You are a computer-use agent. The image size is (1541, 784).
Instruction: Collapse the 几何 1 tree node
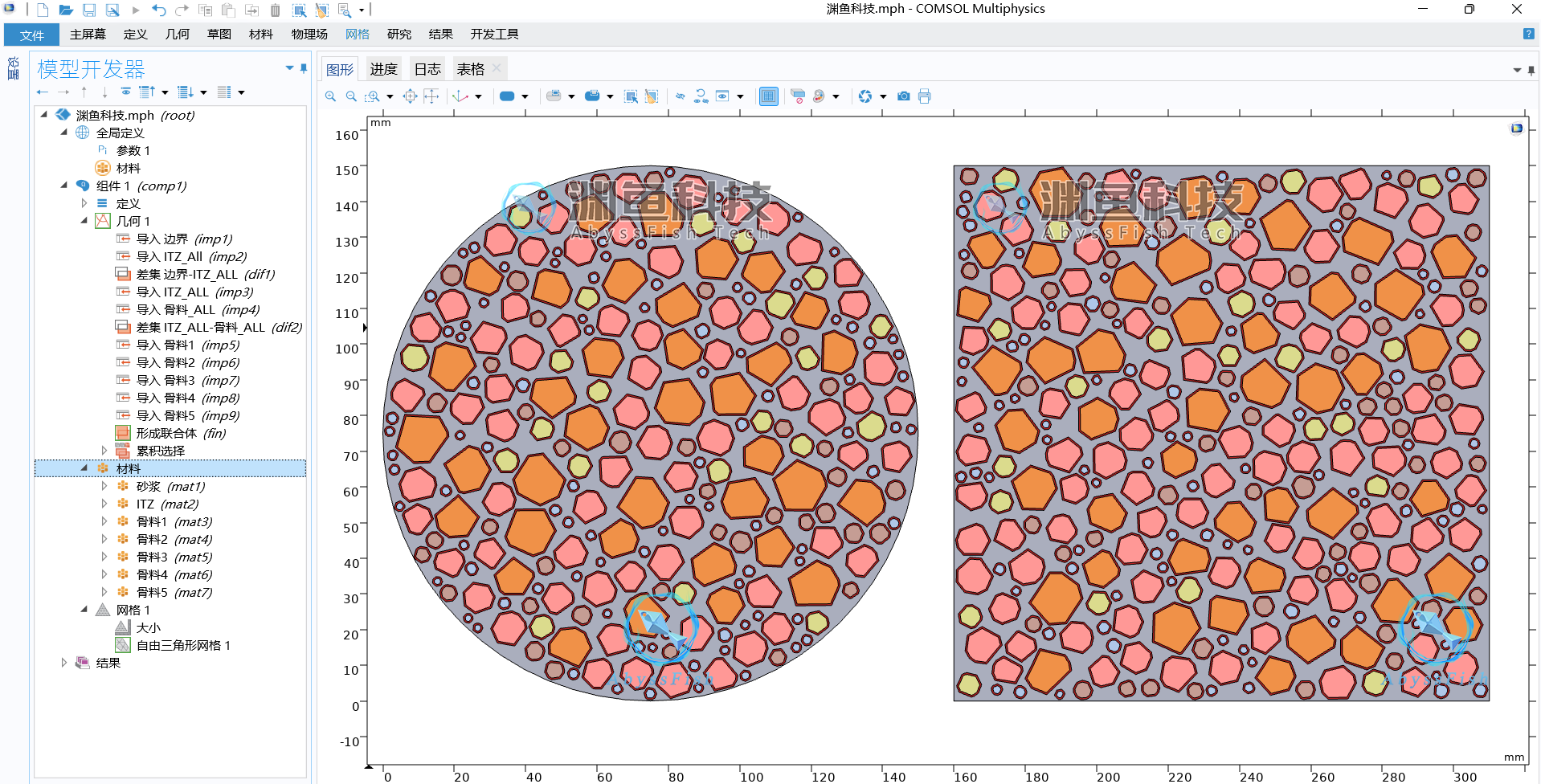(84, 221)
